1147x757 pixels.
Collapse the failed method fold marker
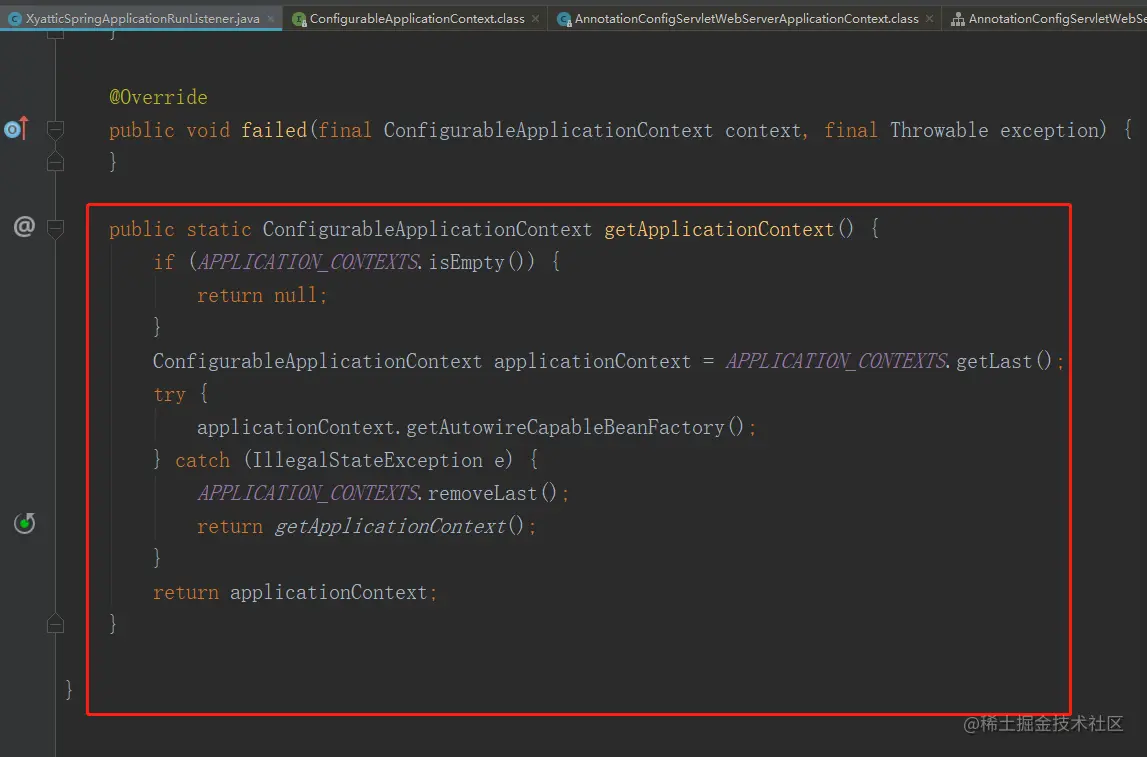pos(56,129)
